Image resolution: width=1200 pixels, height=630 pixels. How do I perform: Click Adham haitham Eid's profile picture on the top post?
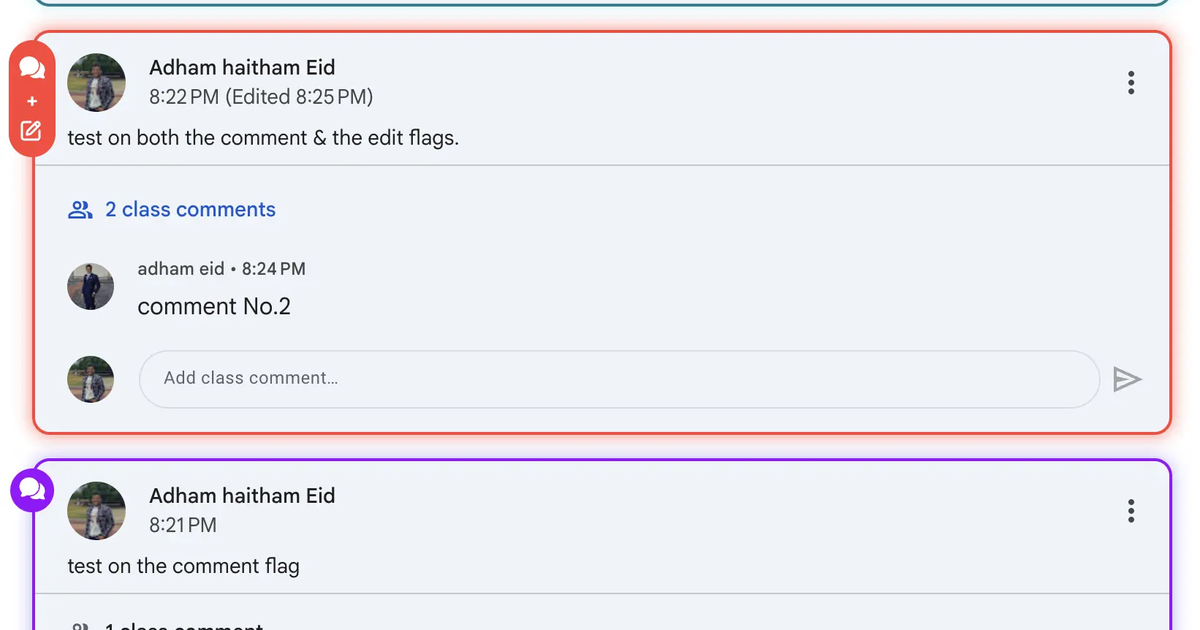click(96, 82)
